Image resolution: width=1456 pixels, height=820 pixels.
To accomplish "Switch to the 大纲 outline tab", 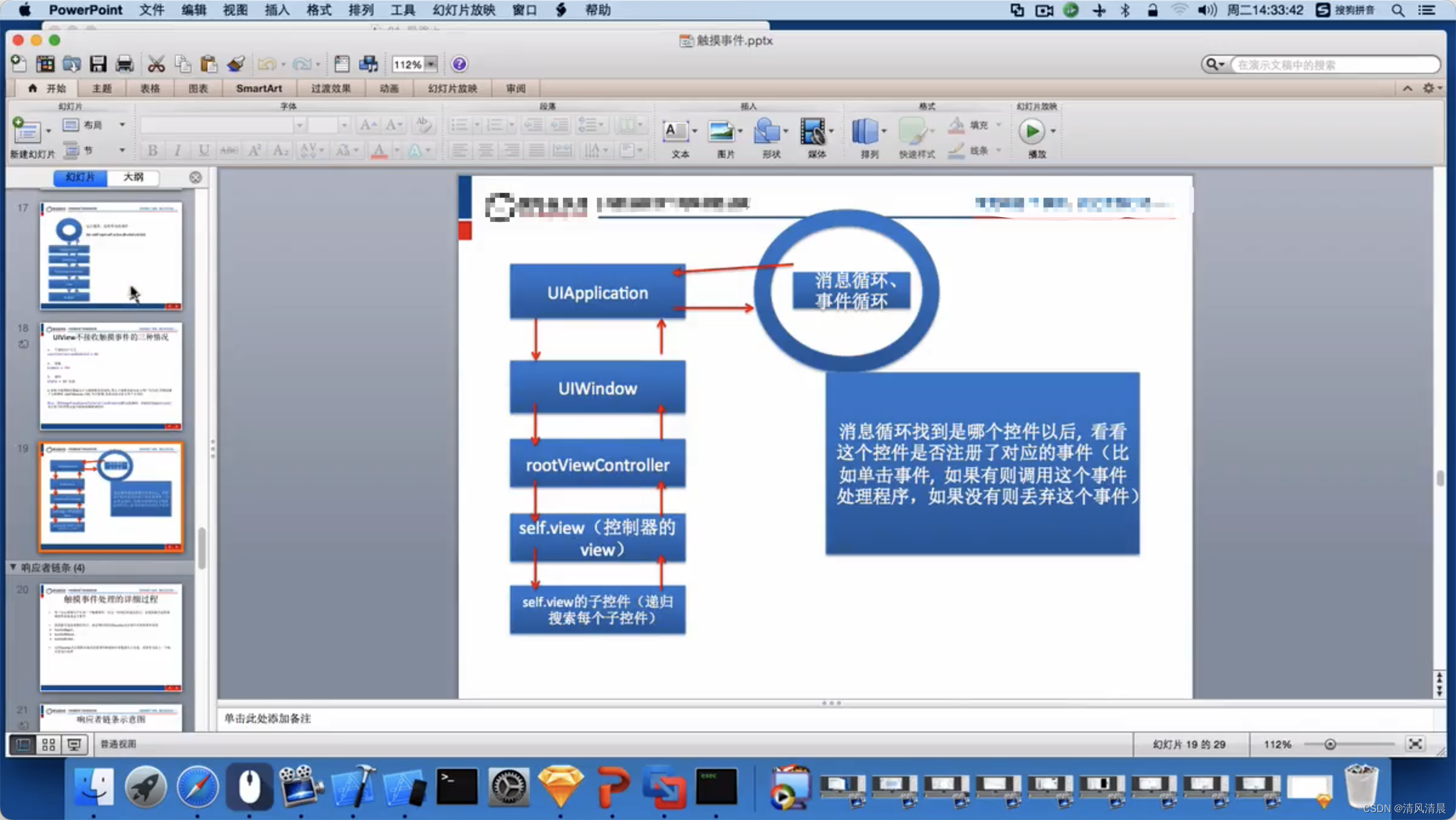I will point(133,177).
